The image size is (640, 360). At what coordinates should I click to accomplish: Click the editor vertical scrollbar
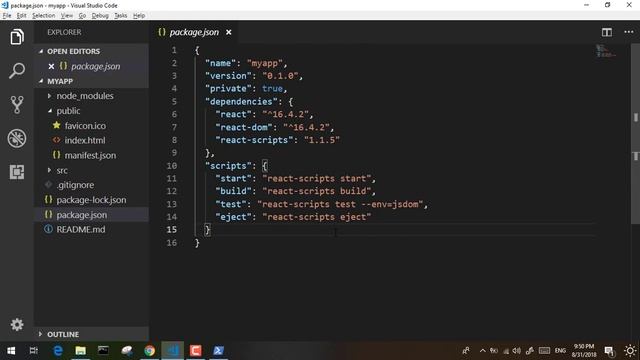(636, 135)
